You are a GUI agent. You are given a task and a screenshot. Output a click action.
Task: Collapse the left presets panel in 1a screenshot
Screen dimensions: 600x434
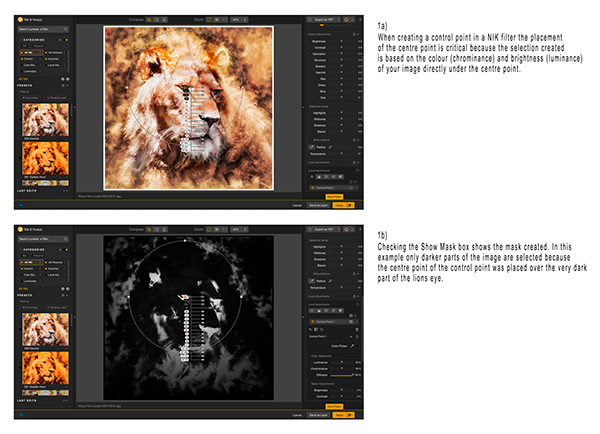(x=74, y=108)
